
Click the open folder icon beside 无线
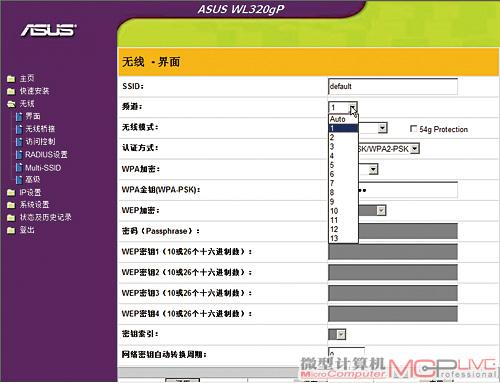coord(11,104)
